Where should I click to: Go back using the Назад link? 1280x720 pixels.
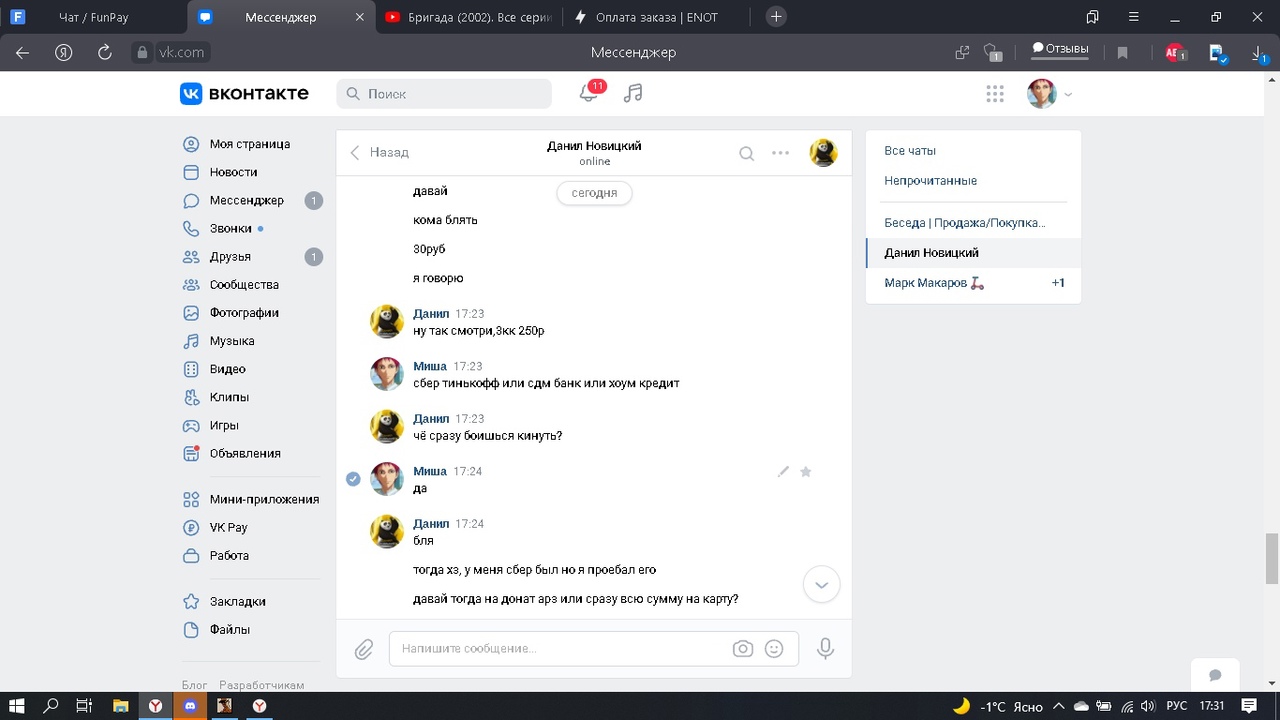click(x=380, y=153)
